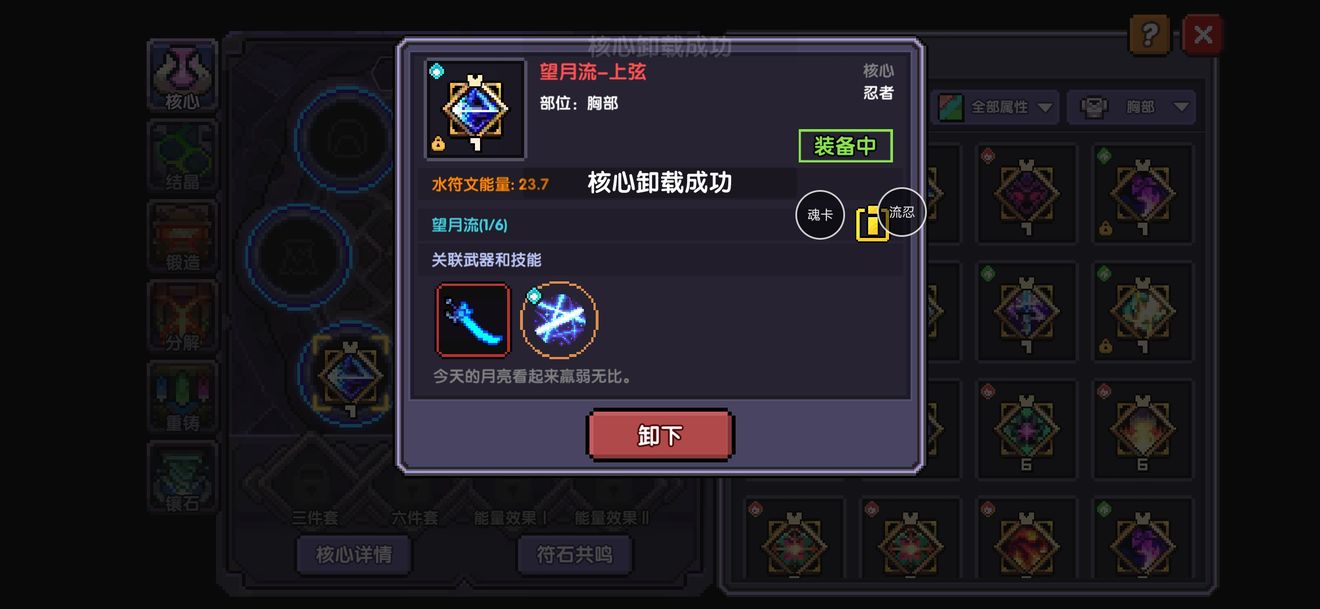Open the 结晶 sidebar tab

(182, 157)
